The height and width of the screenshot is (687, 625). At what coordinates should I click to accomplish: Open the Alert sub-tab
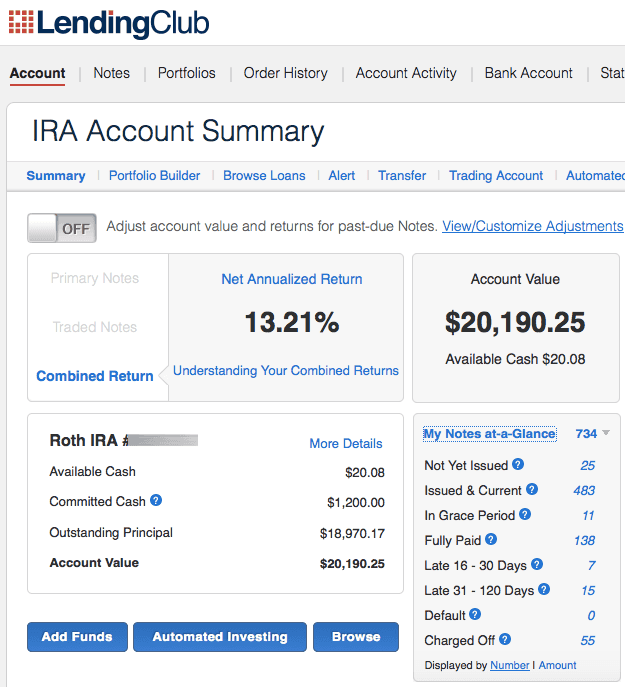tap(341, 176)
